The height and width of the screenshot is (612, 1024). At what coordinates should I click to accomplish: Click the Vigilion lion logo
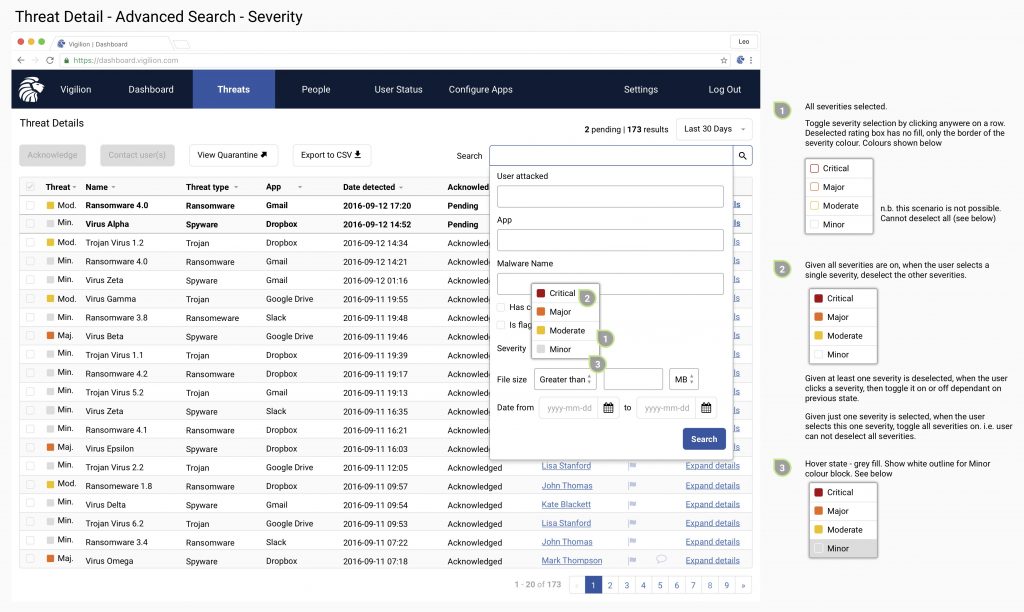31,90
